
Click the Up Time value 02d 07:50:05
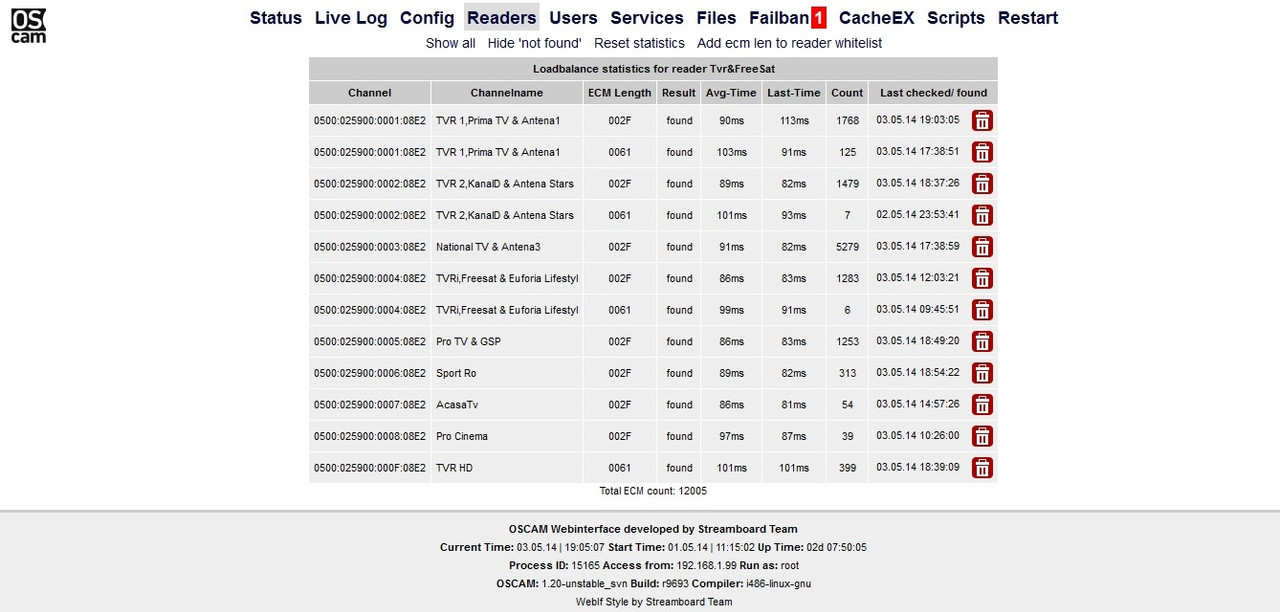(x=834, y=547)
